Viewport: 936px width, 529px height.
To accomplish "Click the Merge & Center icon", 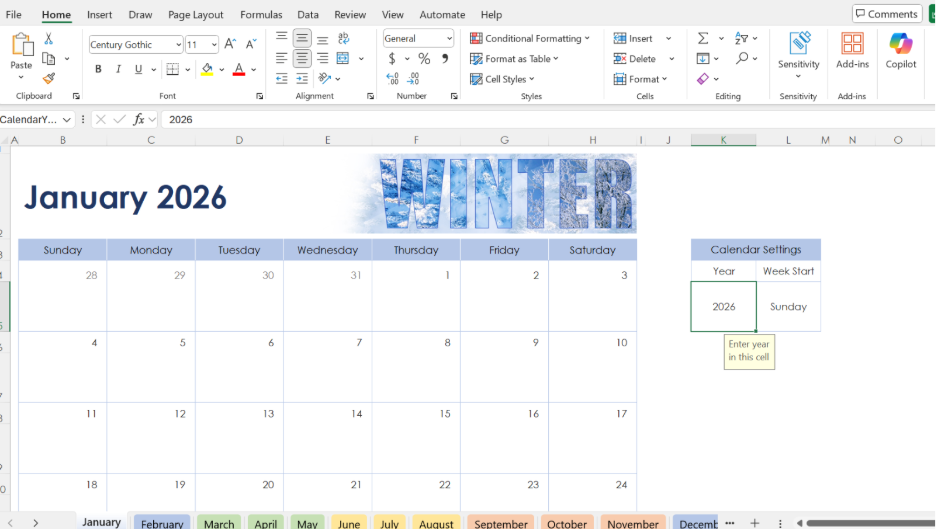I will click(343, 58).
